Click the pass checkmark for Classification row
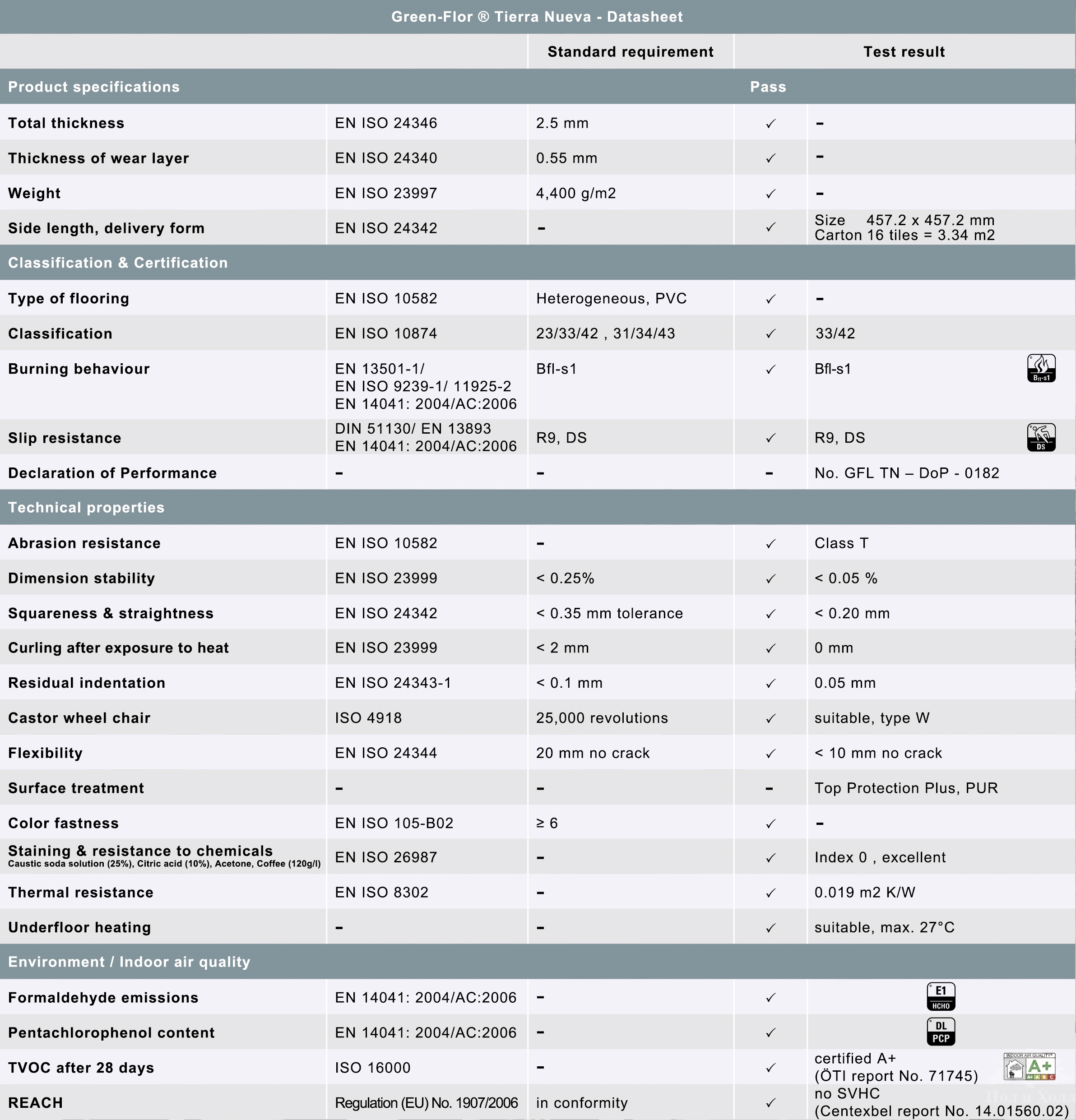The height and width of the screenshot is (1120, 1076). (x=770, y=333)
